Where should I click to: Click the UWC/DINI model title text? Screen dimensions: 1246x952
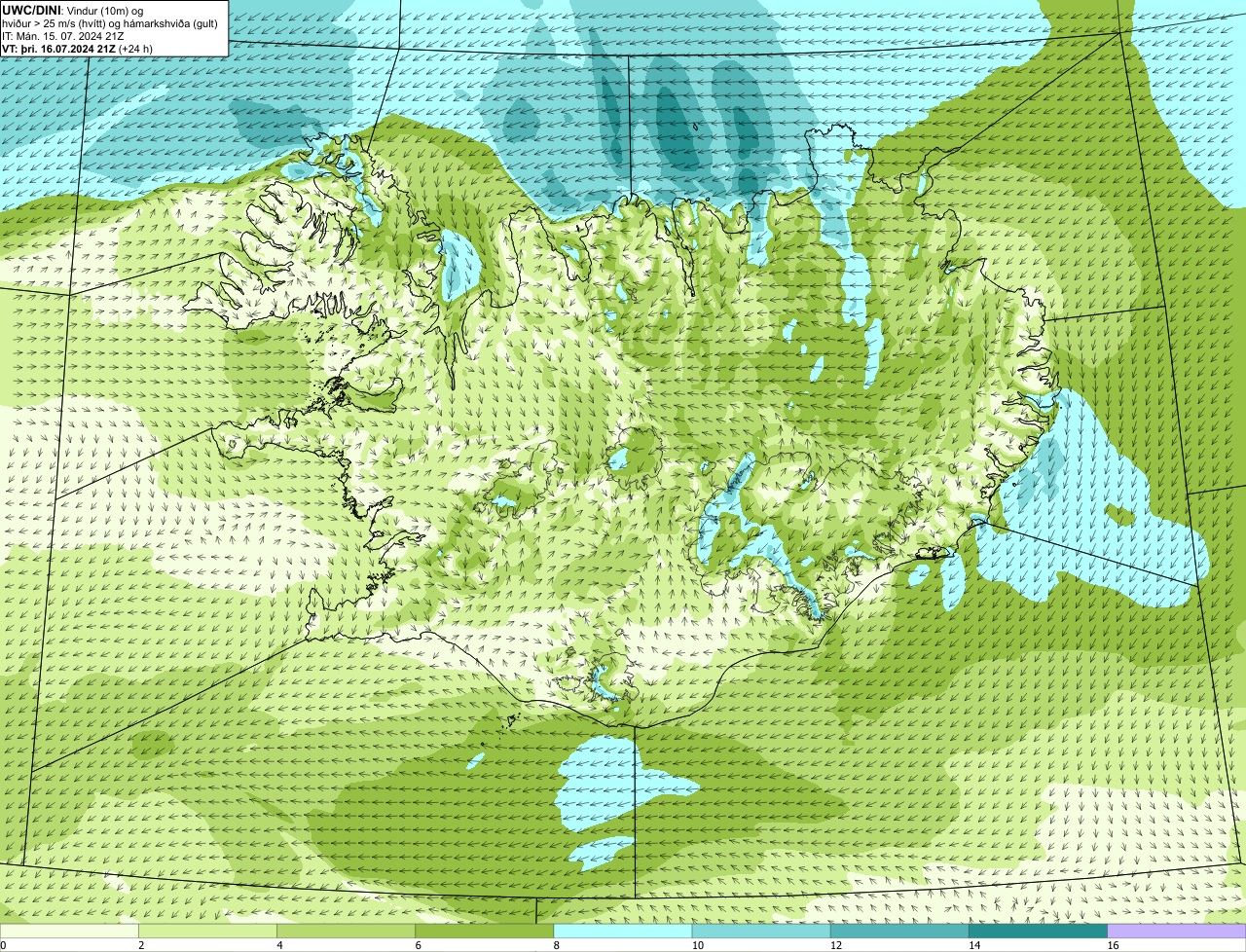(x=32, y=10)
